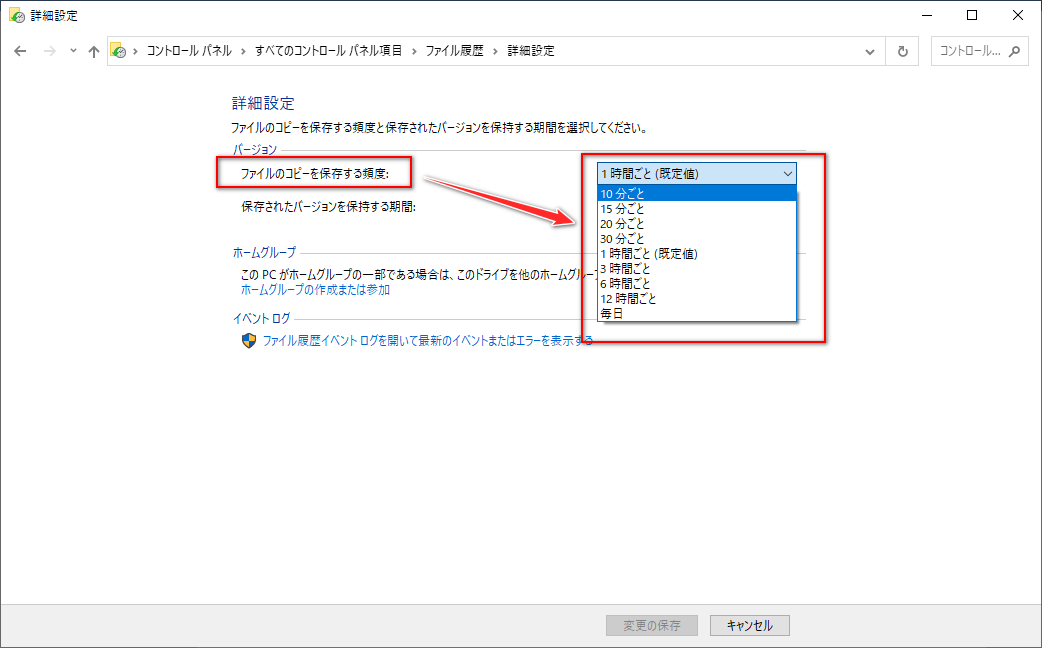Expand the address bar history dropdown
The height and width of the screenshot is (648, 1042).
pos(869,50)
